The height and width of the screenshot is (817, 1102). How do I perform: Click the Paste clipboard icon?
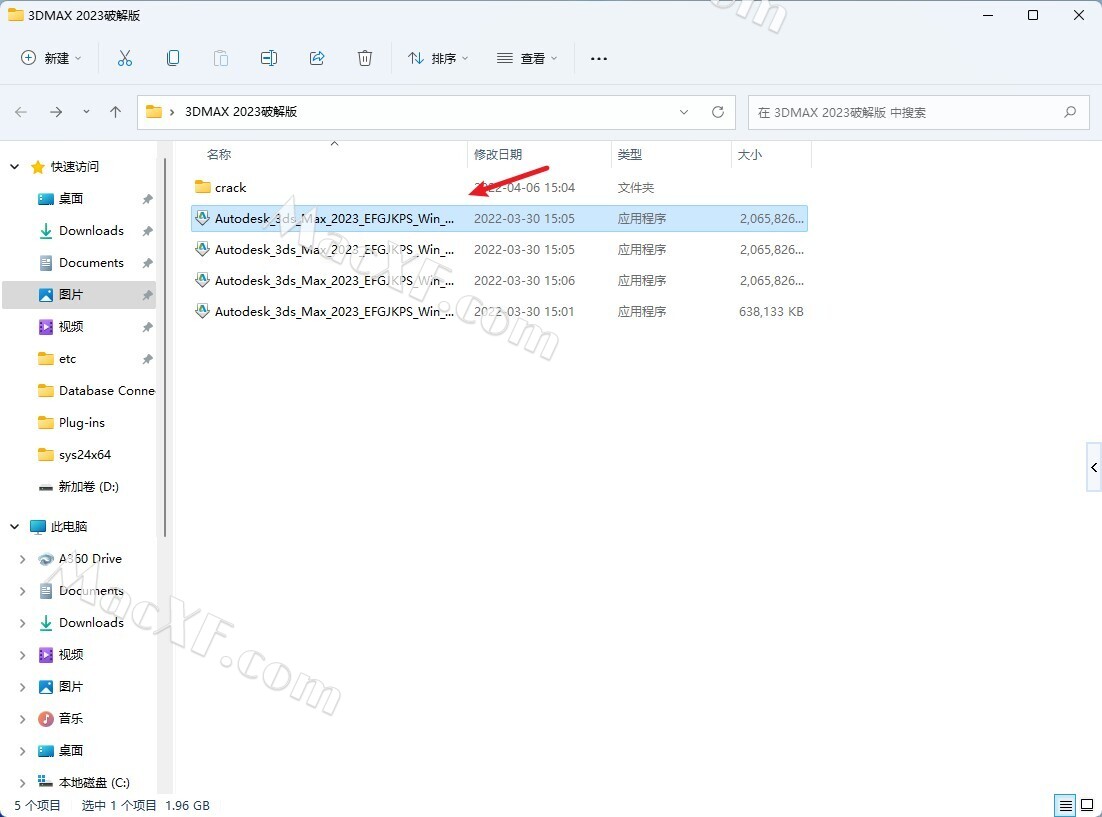(x=221, y=58)
